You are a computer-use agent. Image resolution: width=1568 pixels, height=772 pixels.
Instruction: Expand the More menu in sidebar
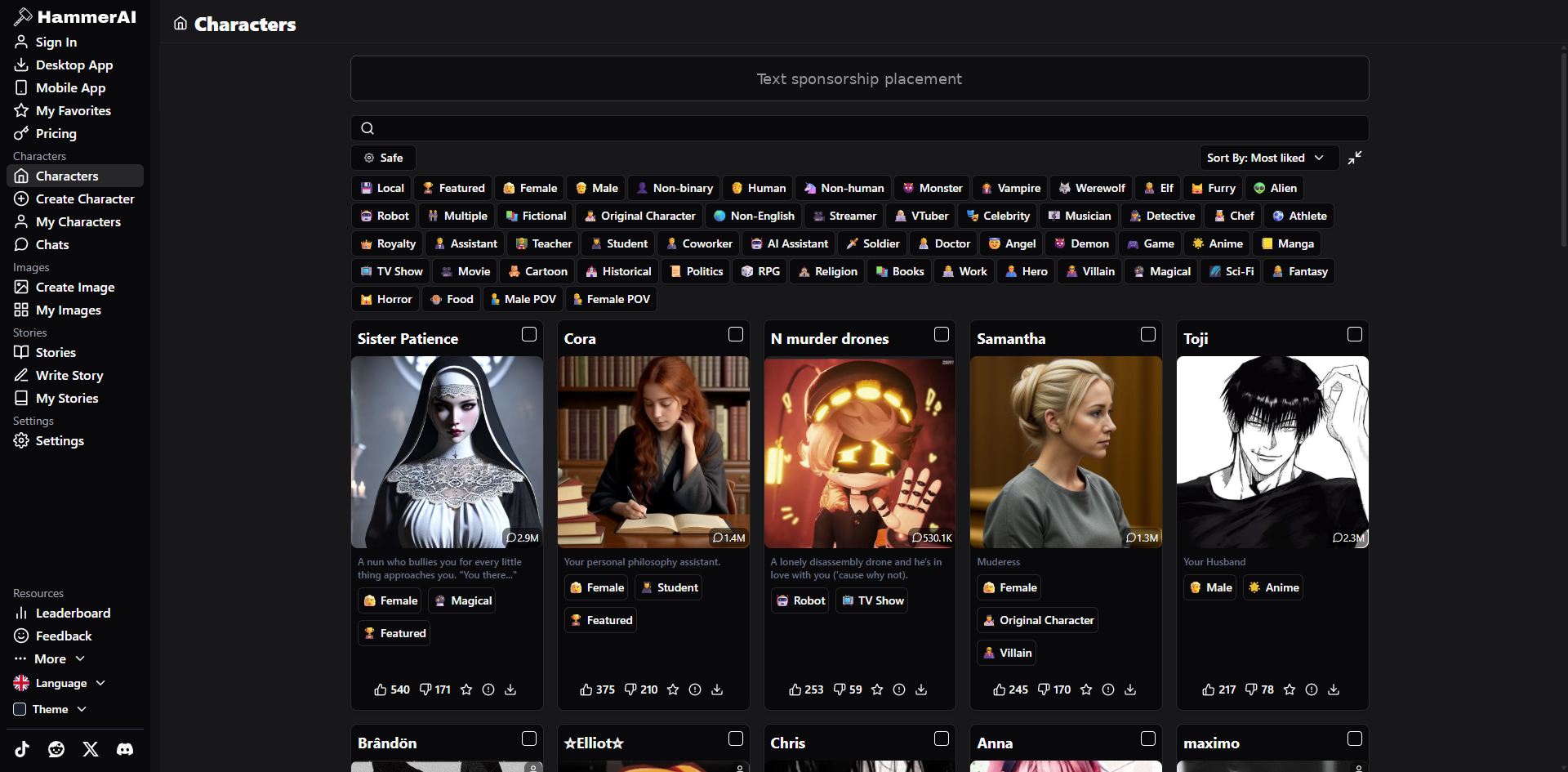coord(50,658)
